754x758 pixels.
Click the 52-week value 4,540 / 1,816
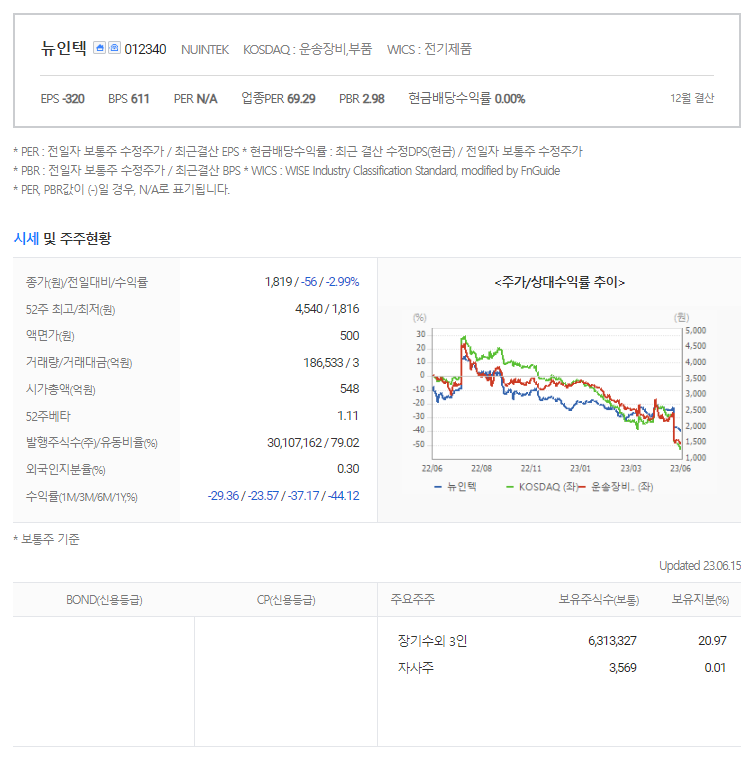click(327, 309)
